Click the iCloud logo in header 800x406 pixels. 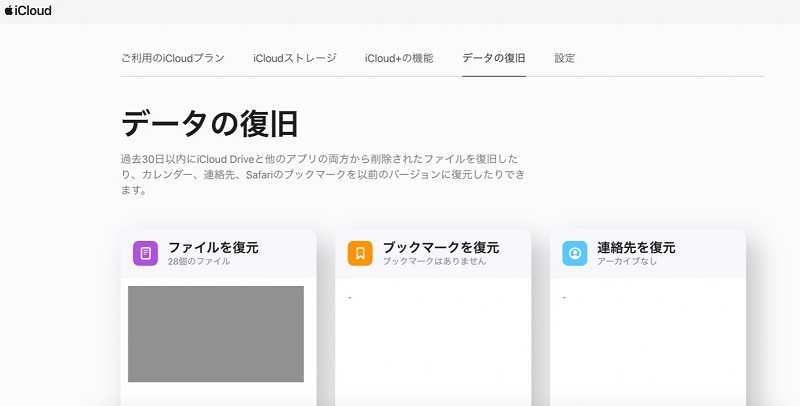[x=28, y=10]
